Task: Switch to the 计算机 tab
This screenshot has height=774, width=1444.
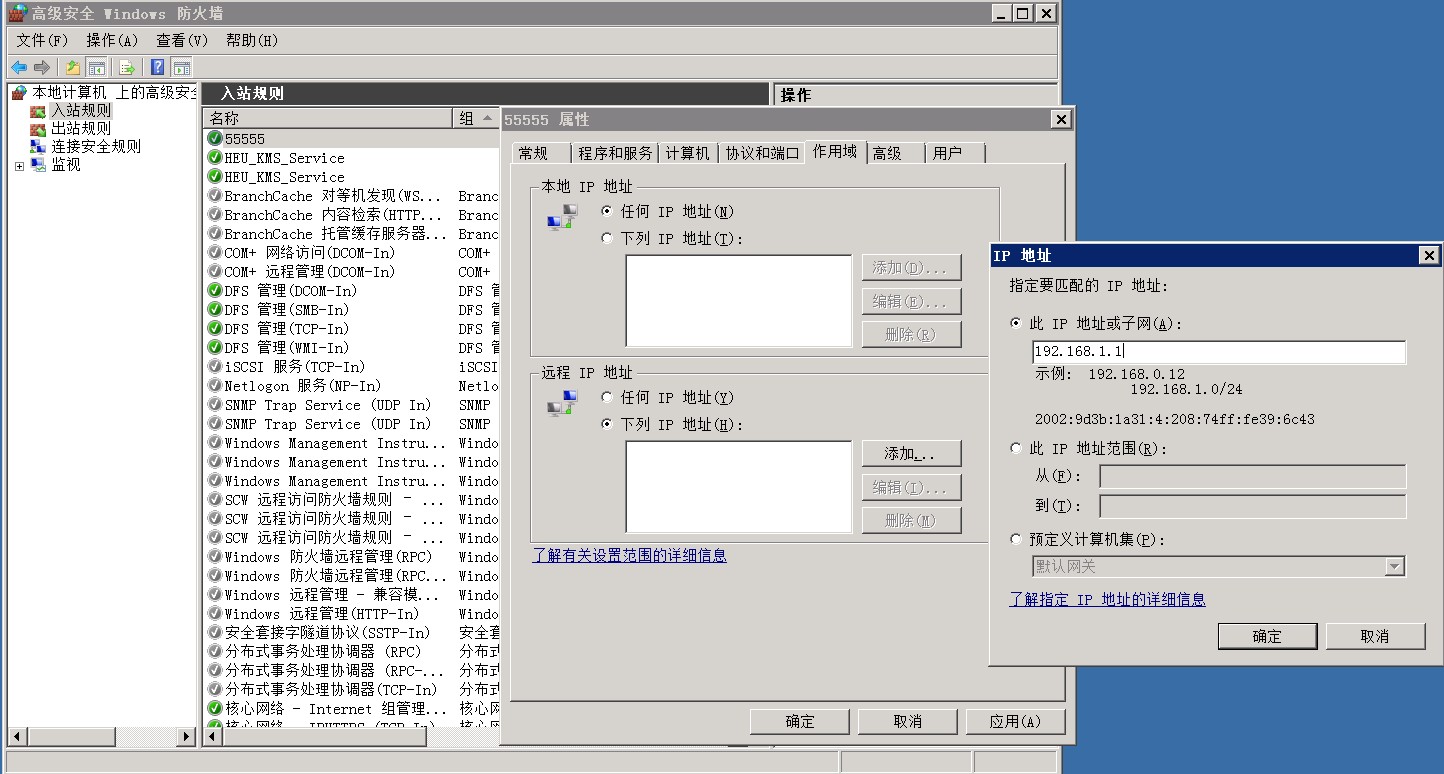Action: (x=688, y=153)
